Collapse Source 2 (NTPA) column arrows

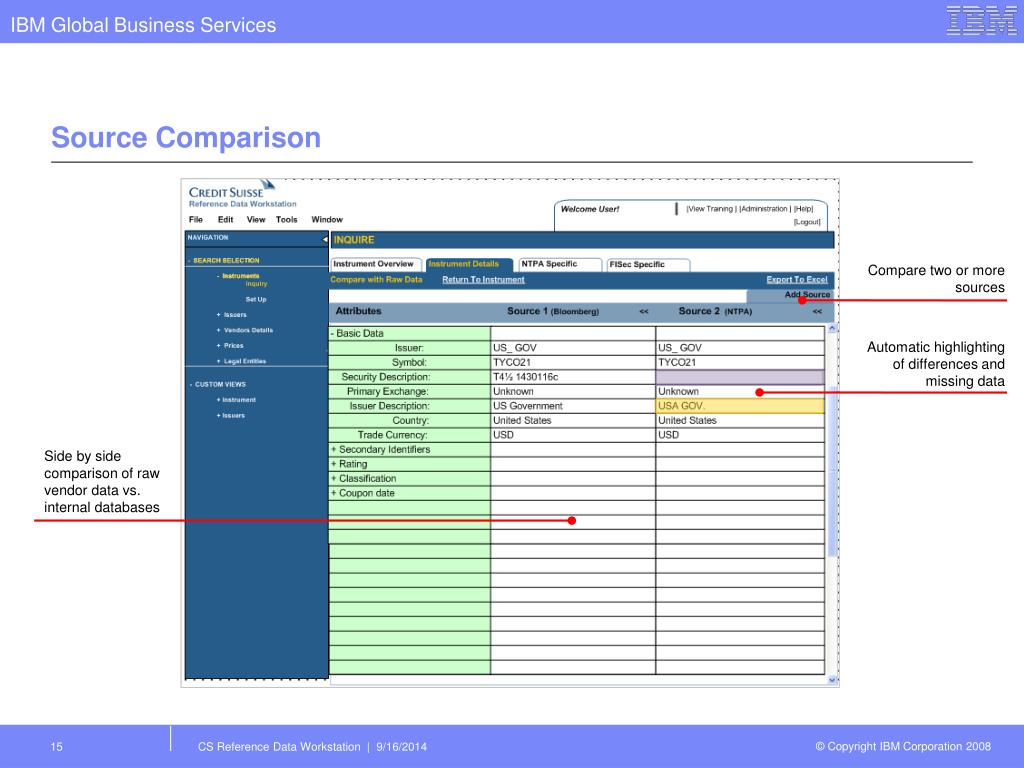click(x=817, y=312)
